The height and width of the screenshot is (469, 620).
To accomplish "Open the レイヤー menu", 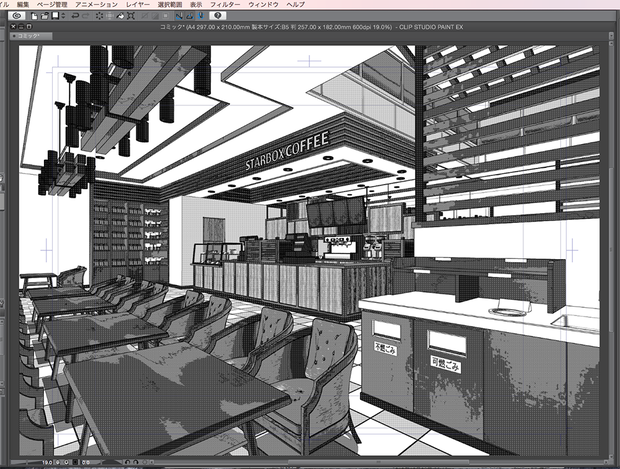I will (x=138, y=5).
